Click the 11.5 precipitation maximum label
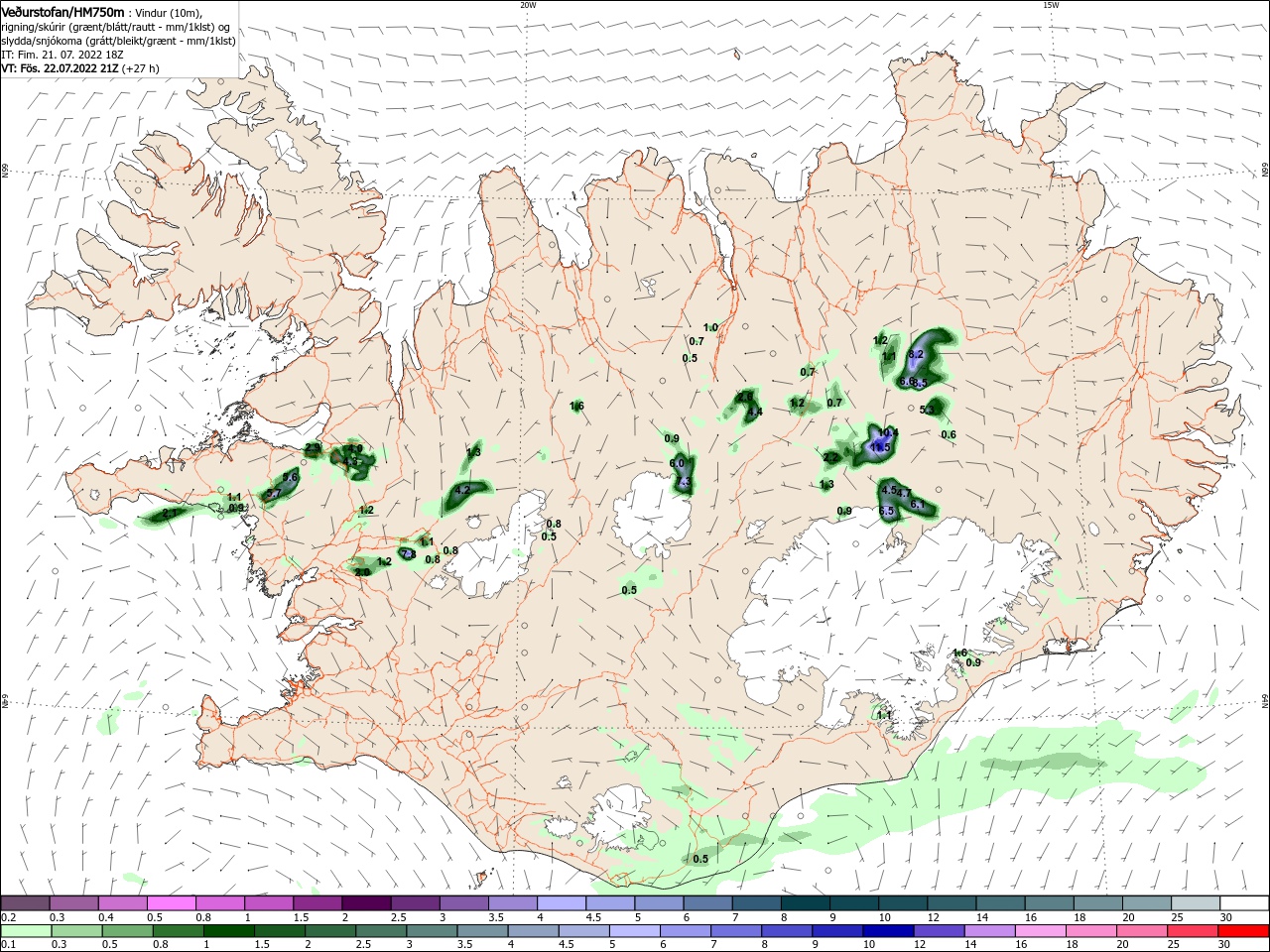This screenshot has height=952, width=1270. click(880, 448)
